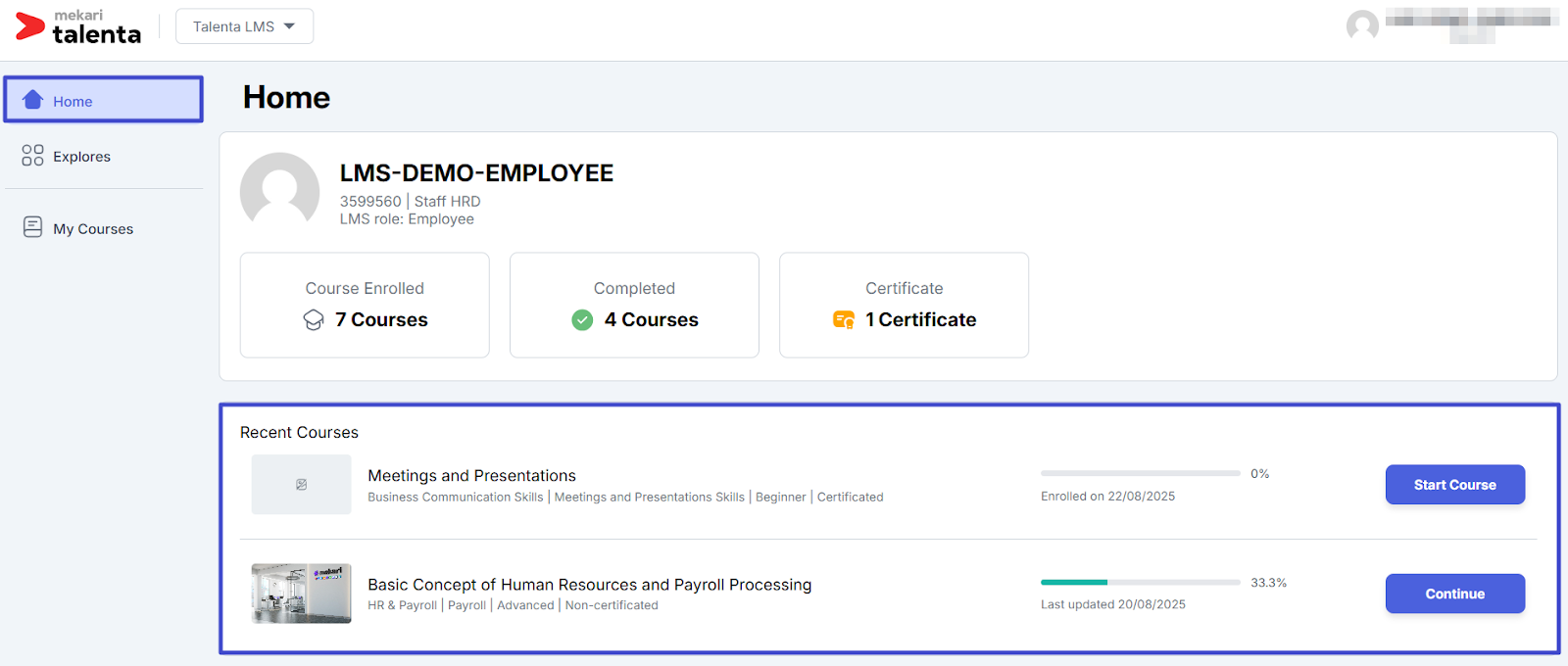The height and width of the screenshot is (666, 1568).
Task: Click the Home house icon in sidebar
Action: pos(33,100)
